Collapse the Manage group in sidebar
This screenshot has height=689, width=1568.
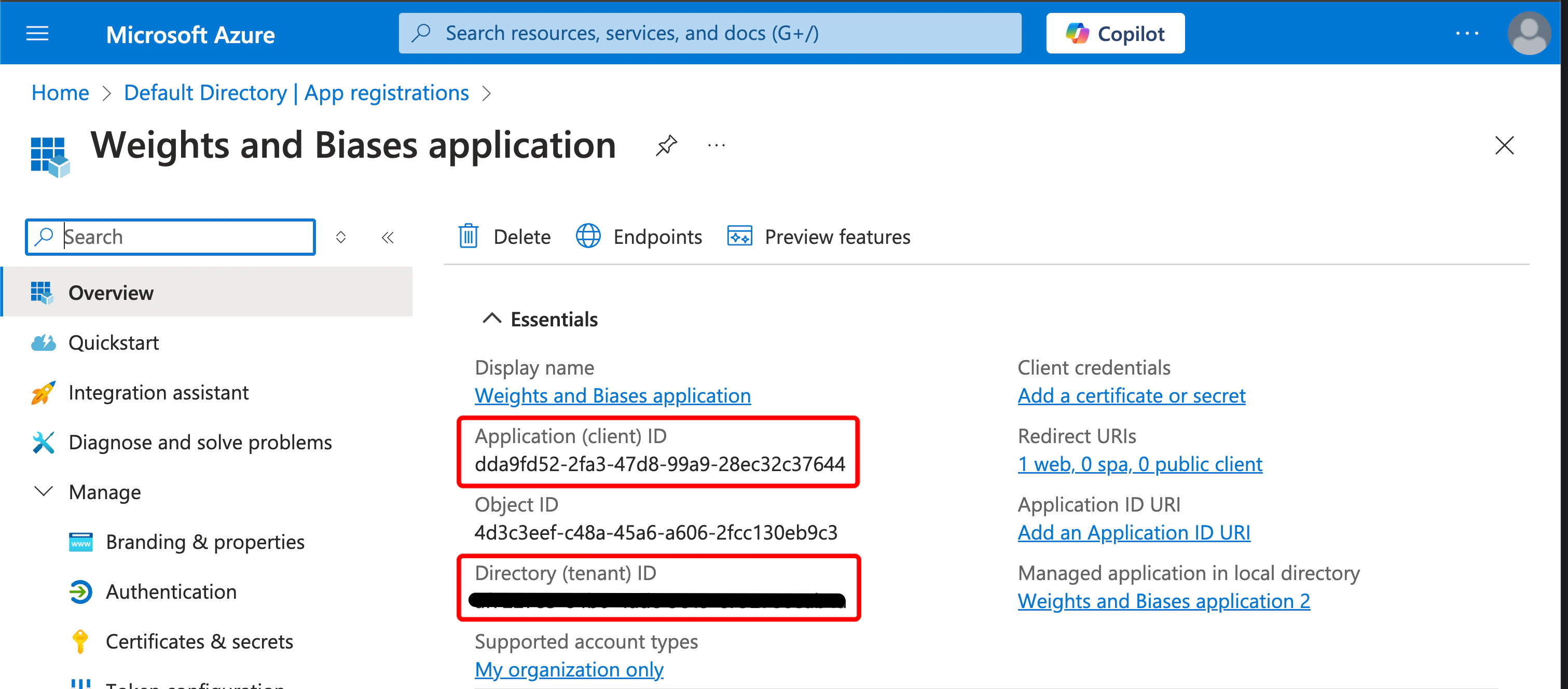42,492
